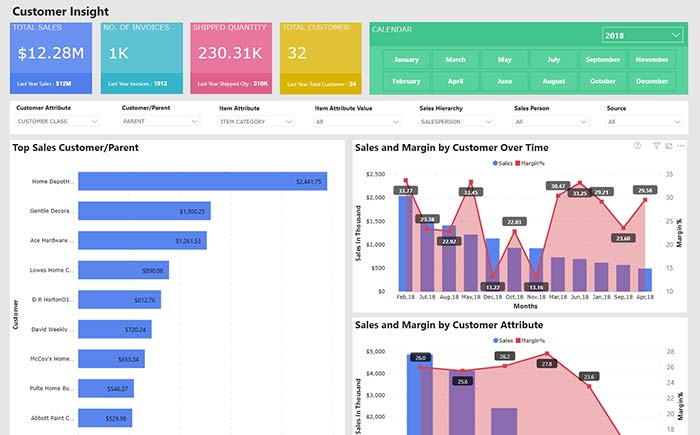Viewport: 700px width, 435px height.
Task: Click the Shipped Quantity 230.31K card
Action: [231, 58]
